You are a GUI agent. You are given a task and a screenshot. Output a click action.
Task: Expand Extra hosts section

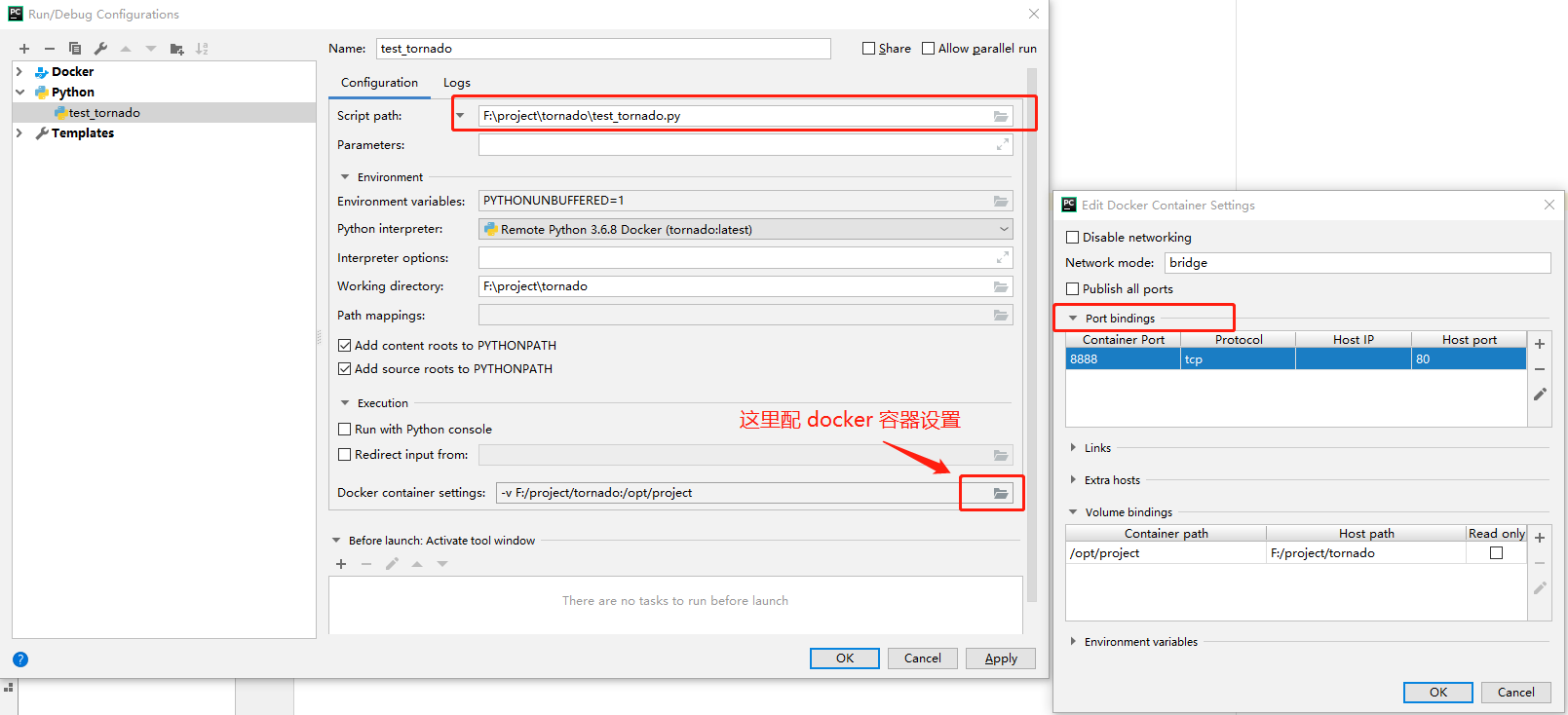point(1073,480)
